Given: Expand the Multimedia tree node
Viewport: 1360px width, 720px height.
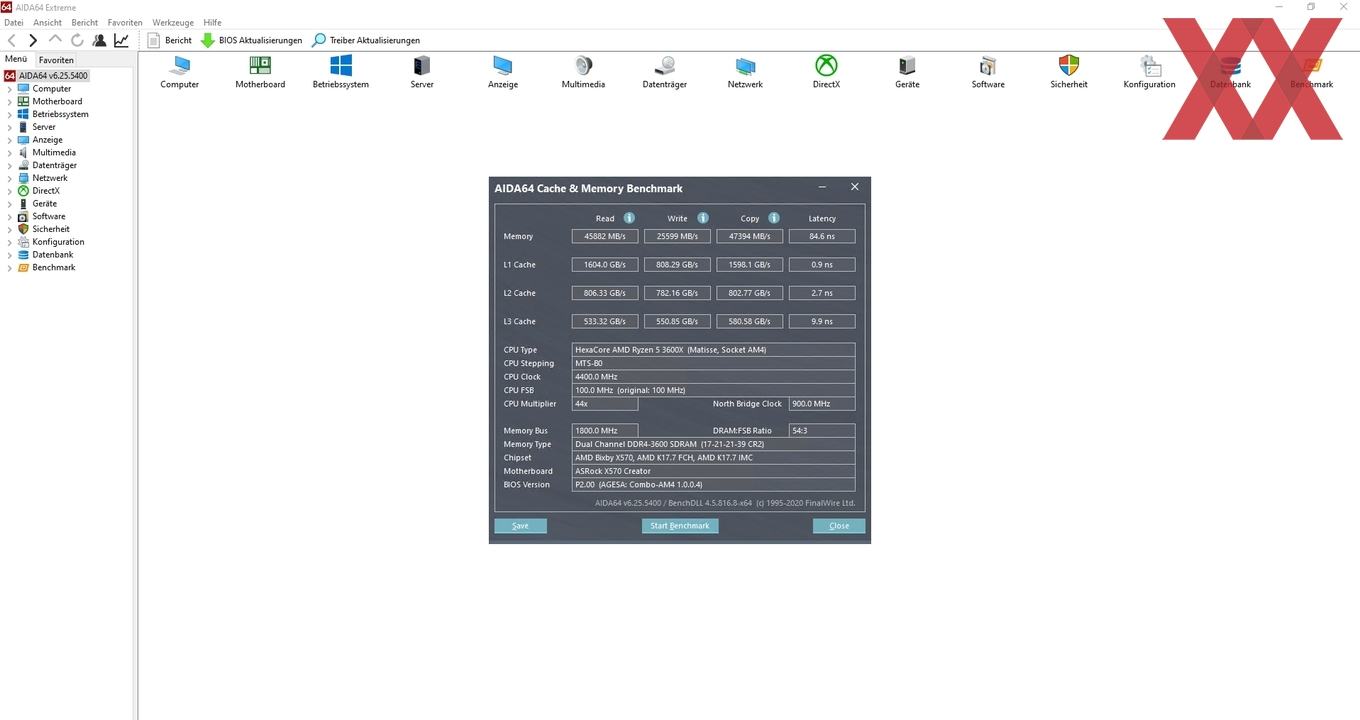Looking at the screenshot, I should (x=10, y=153).
